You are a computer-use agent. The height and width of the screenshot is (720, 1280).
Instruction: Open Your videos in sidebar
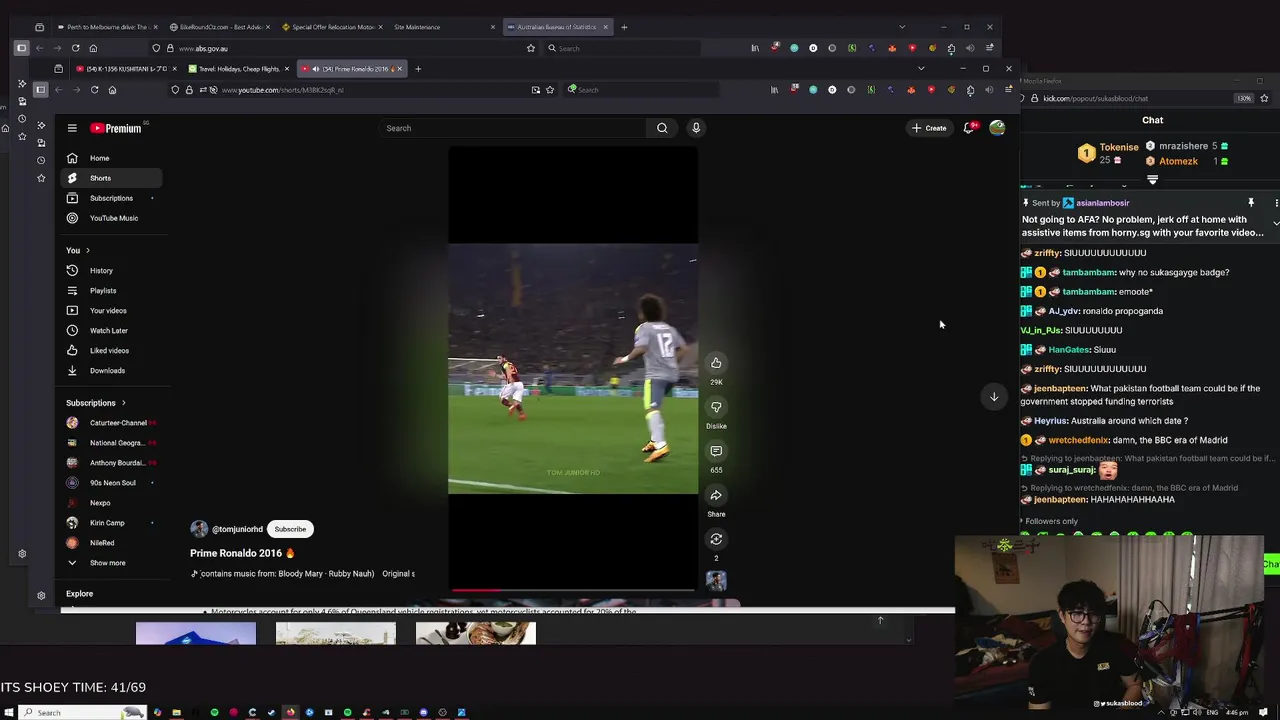(x=110, y=311)
